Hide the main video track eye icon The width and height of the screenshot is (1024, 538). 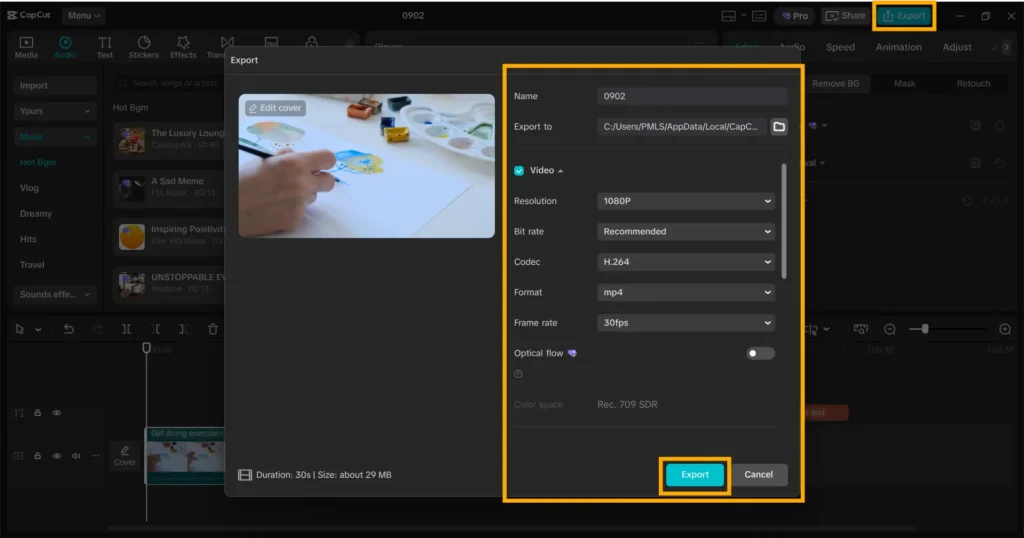click(57, 456)
